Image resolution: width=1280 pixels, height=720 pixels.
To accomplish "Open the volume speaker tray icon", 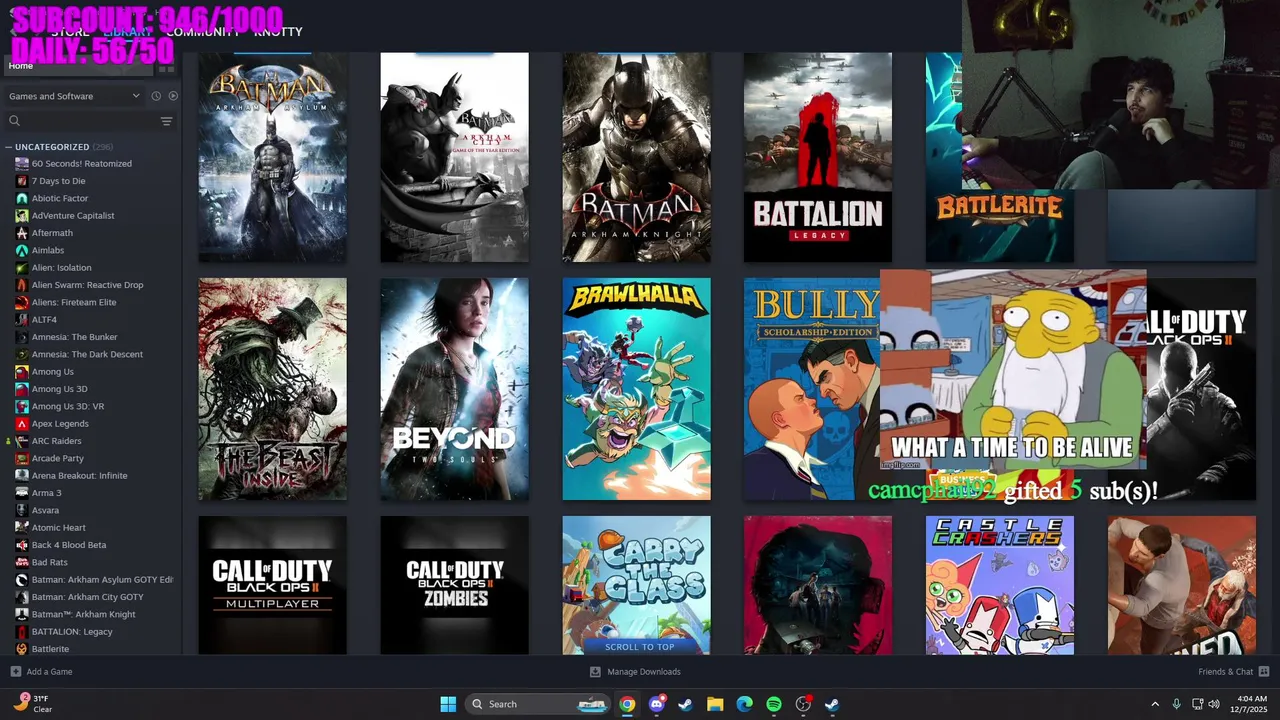I will 1214,704.
